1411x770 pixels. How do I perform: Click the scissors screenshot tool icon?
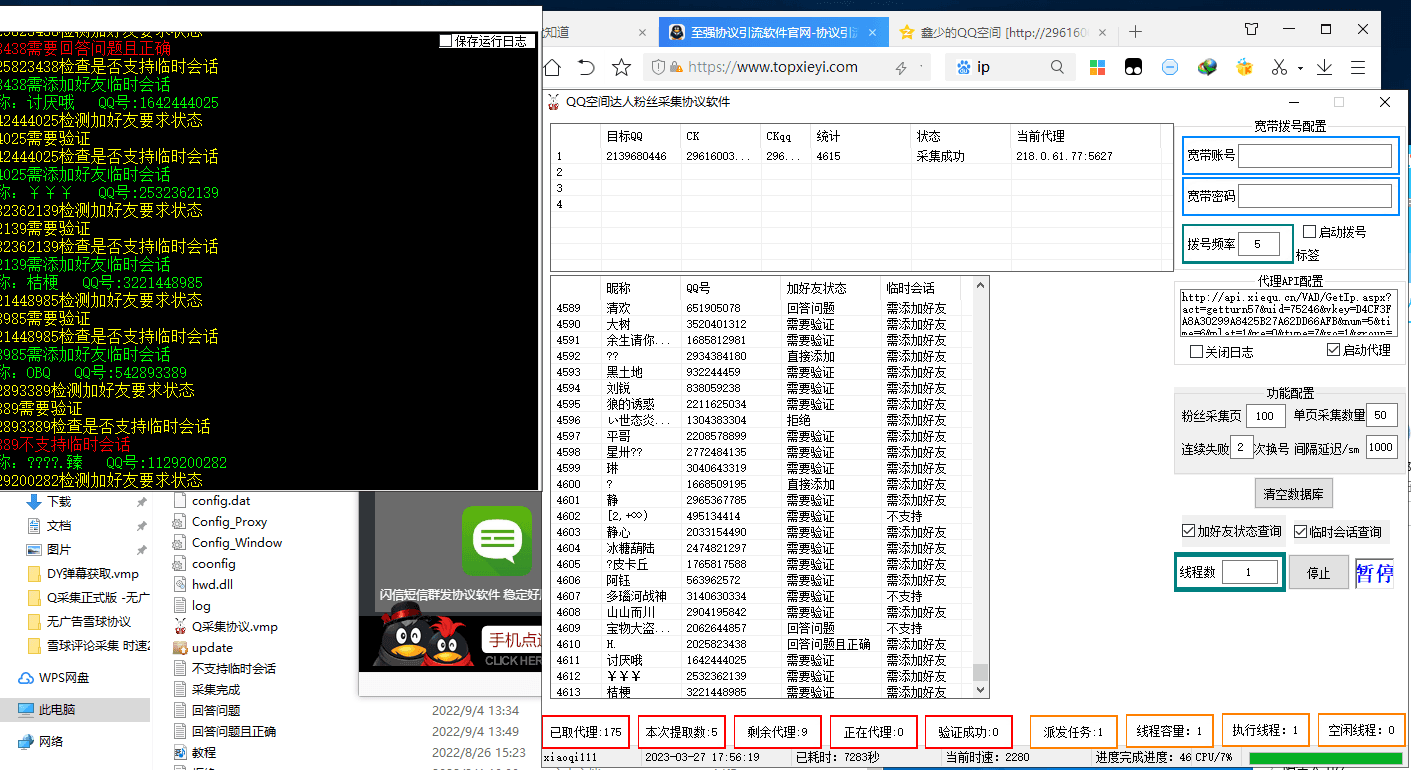(1279, 68)
